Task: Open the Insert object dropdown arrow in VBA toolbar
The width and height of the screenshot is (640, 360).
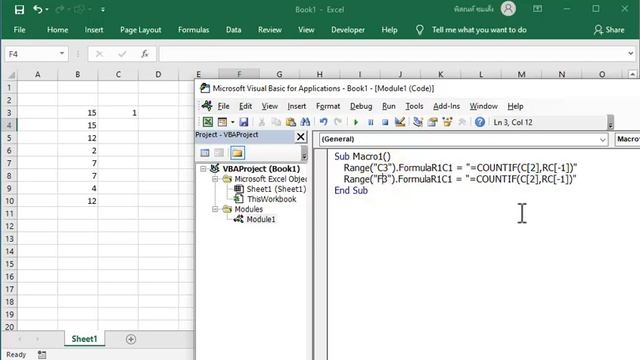Action: click(232, 122)
